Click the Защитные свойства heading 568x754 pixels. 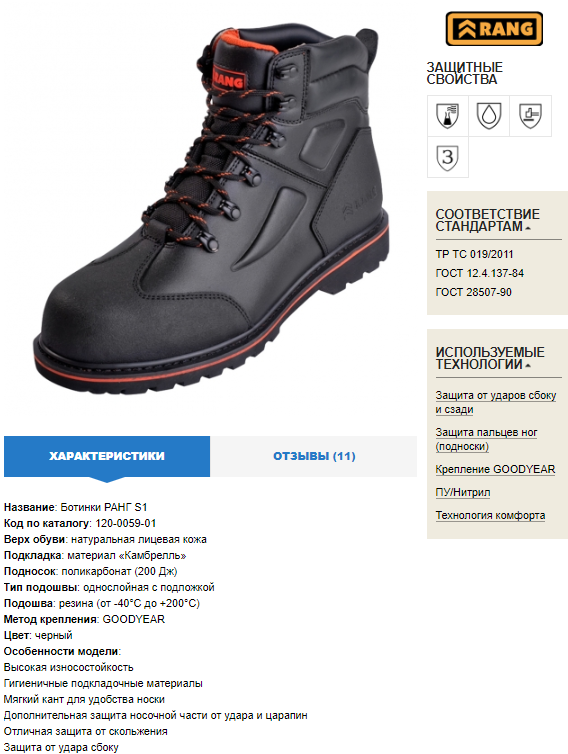click(465, 73)
